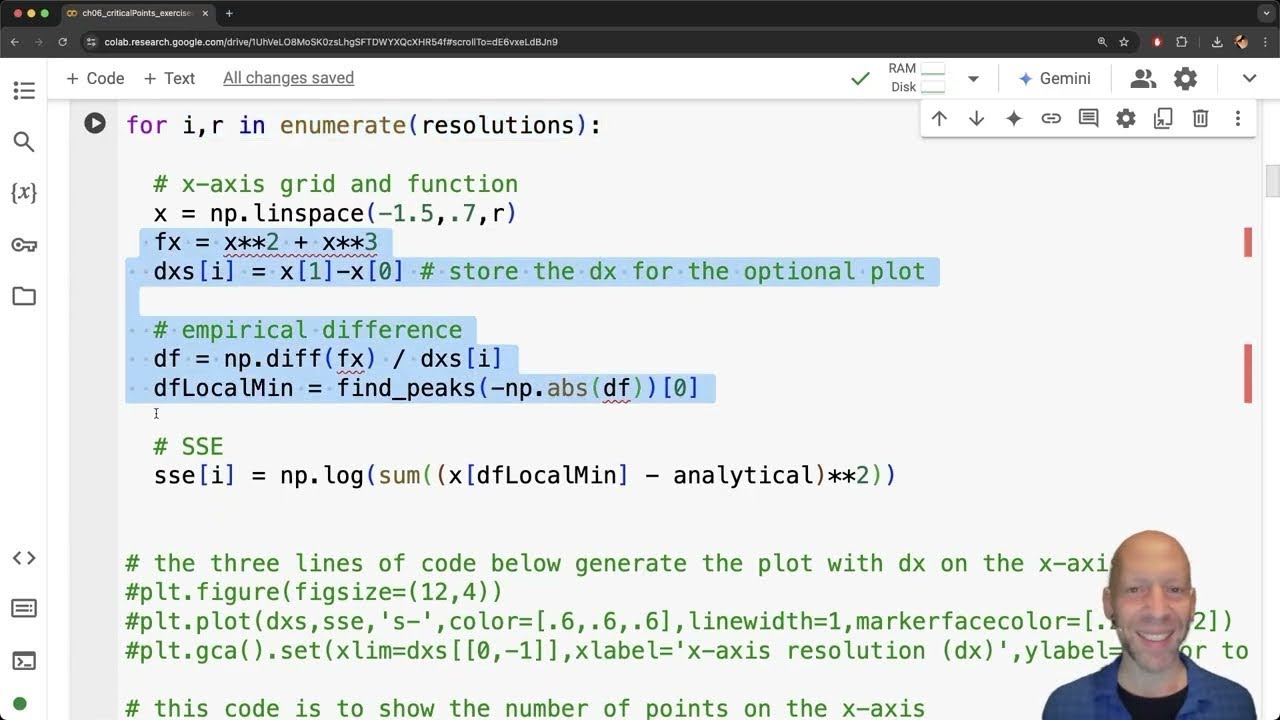The width and height of the screenshot is (1280, 720).
Task: Click the '# x-axis grid and function' comment
Action: [336, 184]
